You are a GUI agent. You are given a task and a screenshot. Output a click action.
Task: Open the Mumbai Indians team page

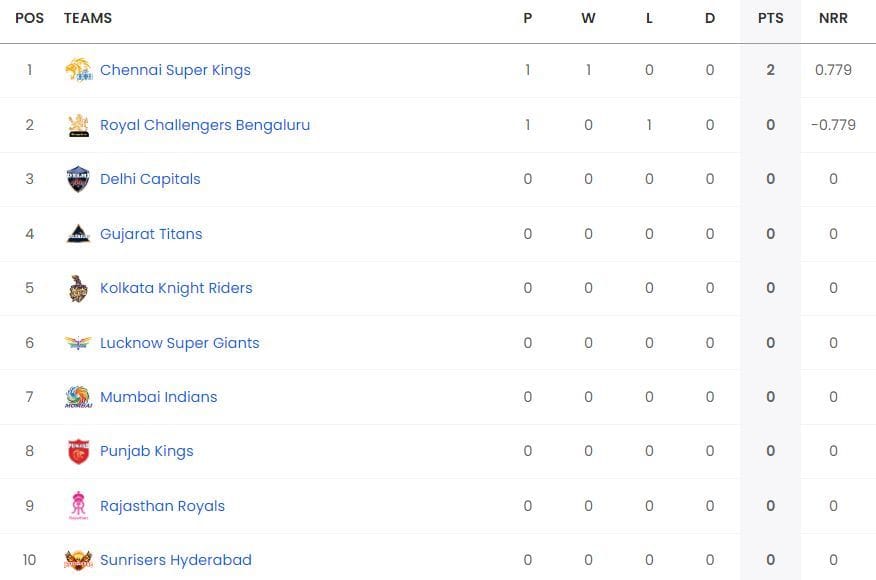tap(158, 396)
